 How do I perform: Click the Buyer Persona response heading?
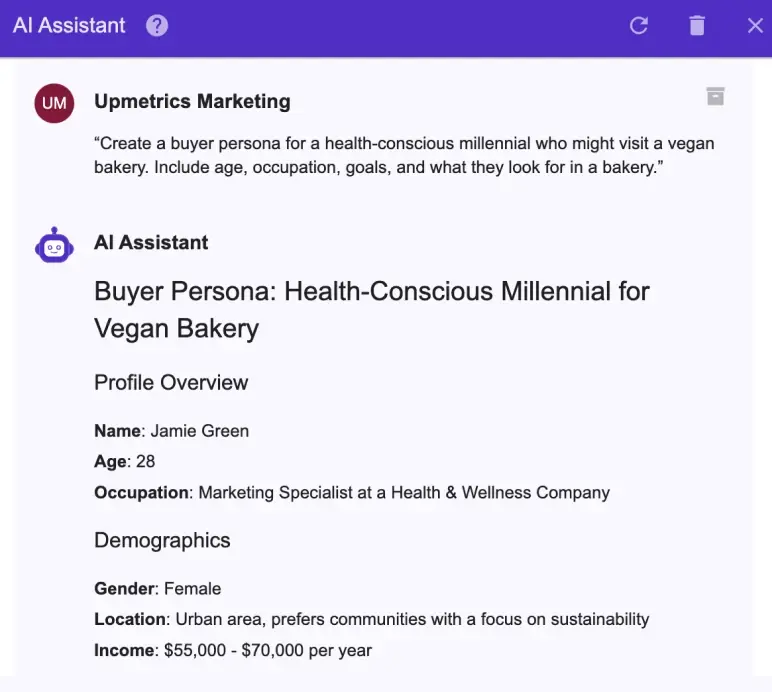point(371,309)
